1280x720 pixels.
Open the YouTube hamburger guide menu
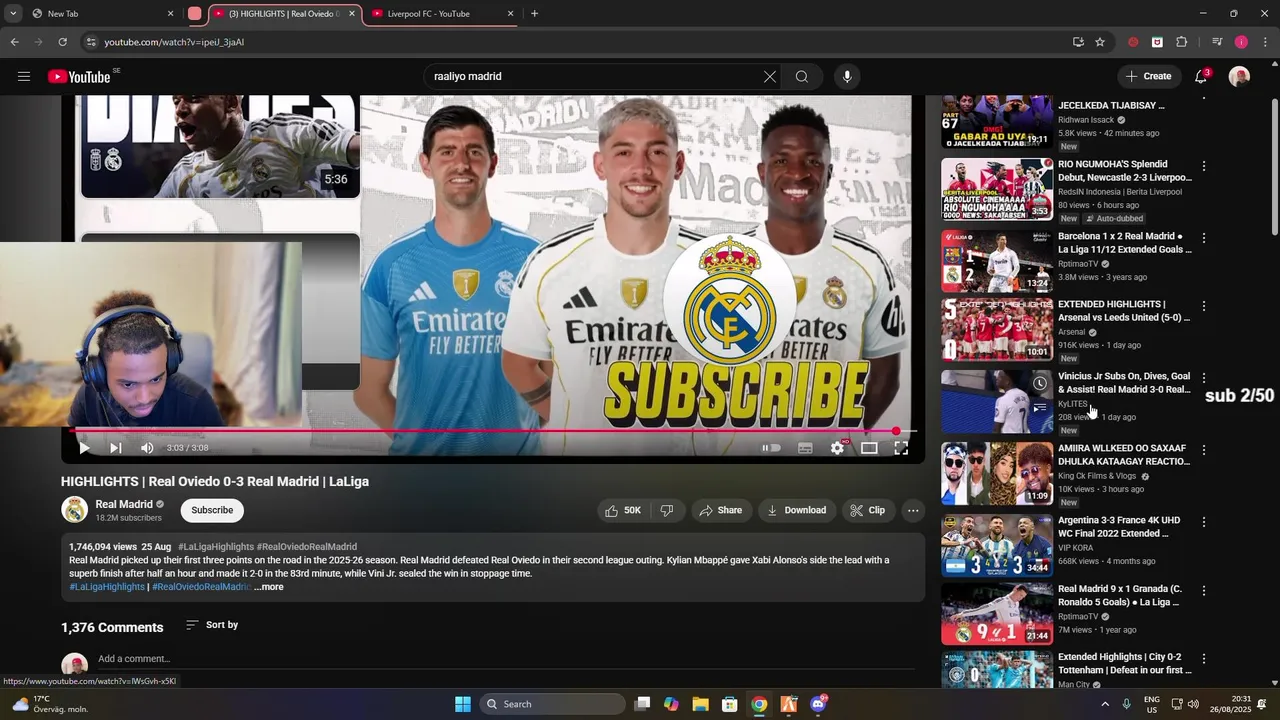(x=24, y=77)
